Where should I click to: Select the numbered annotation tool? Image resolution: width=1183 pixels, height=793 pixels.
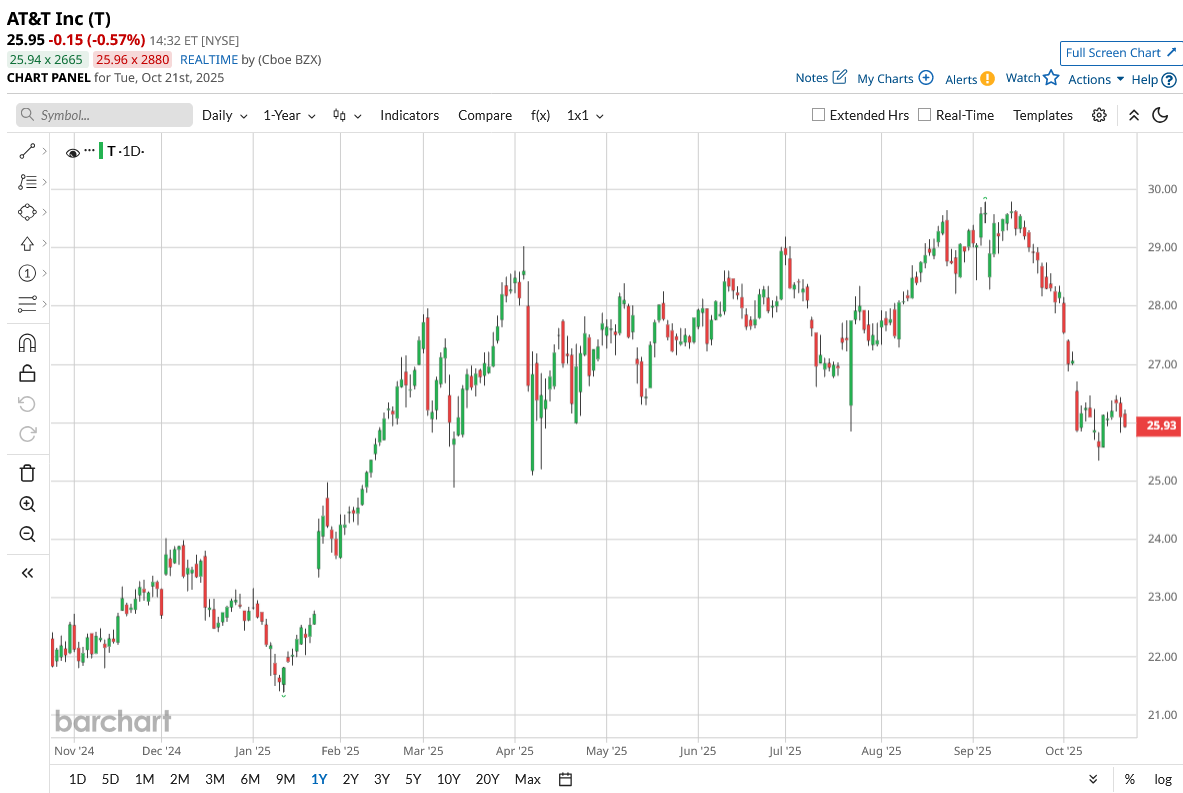tap(27, 273)
